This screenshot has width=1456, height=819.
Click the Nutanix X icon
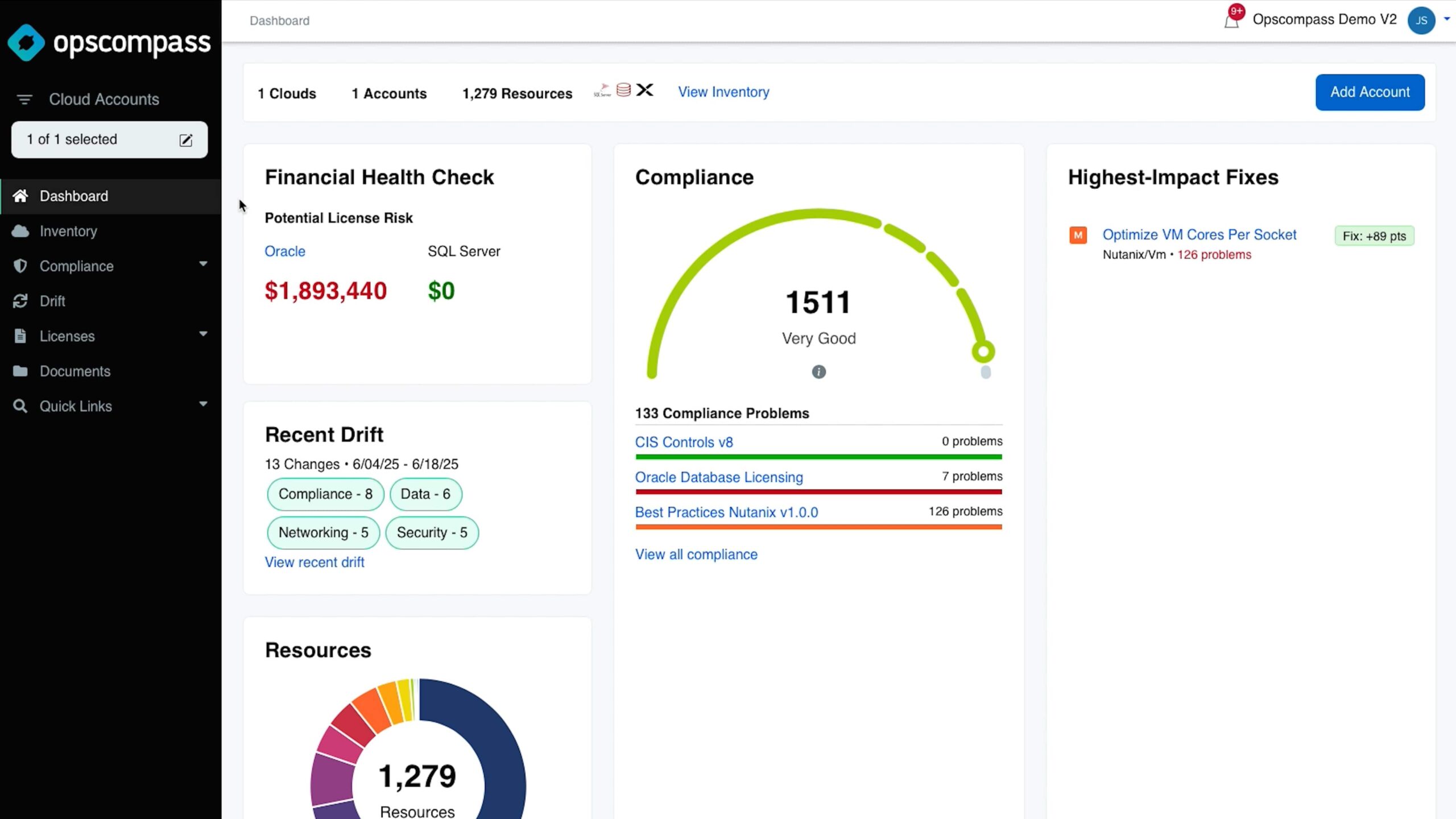(x=645, y=90)
